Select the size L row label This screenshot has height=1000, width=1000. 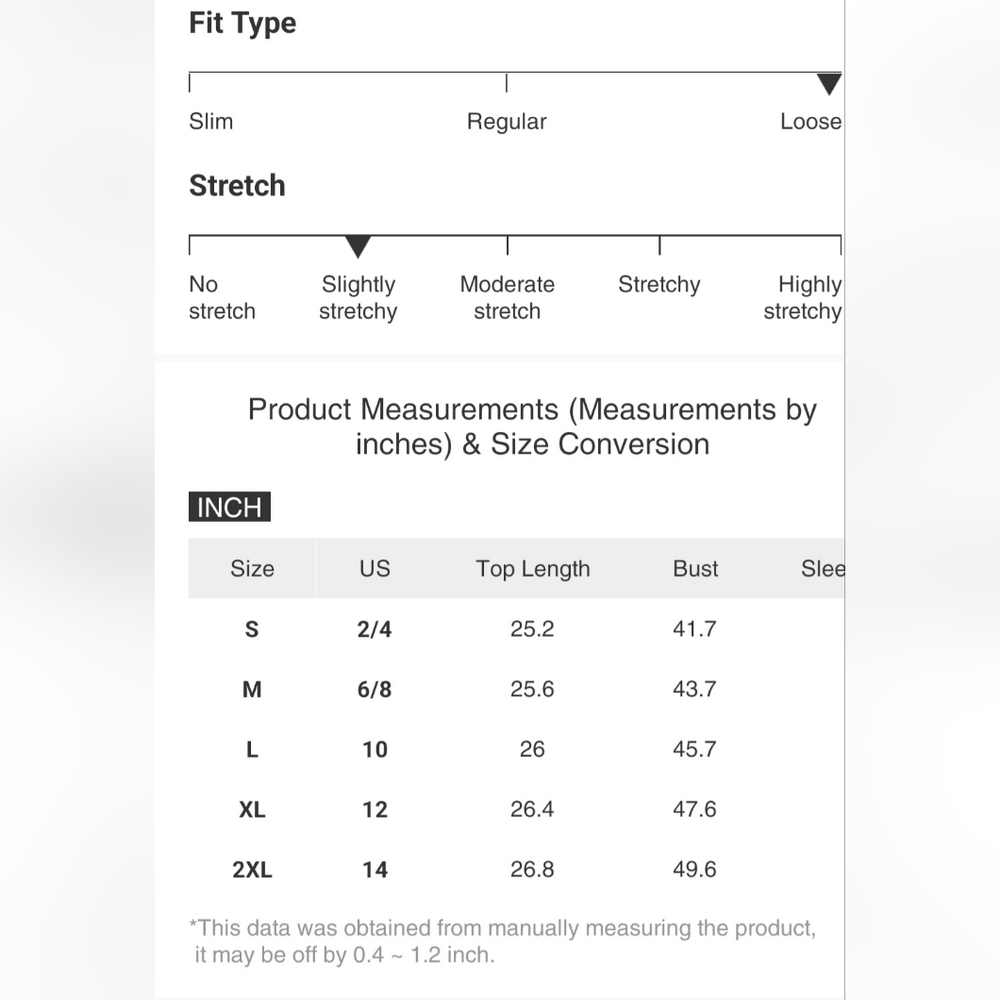click(252, 749)
